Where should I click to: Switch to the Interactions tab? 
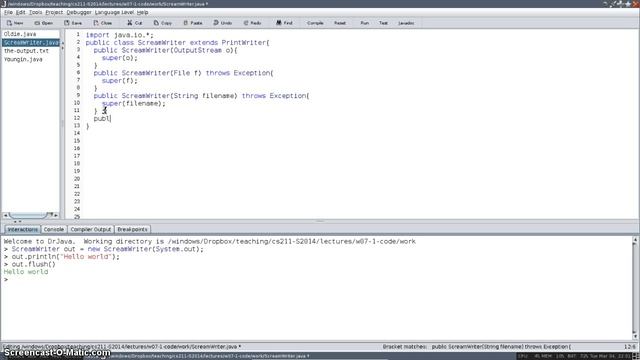[x=22, y=229]
